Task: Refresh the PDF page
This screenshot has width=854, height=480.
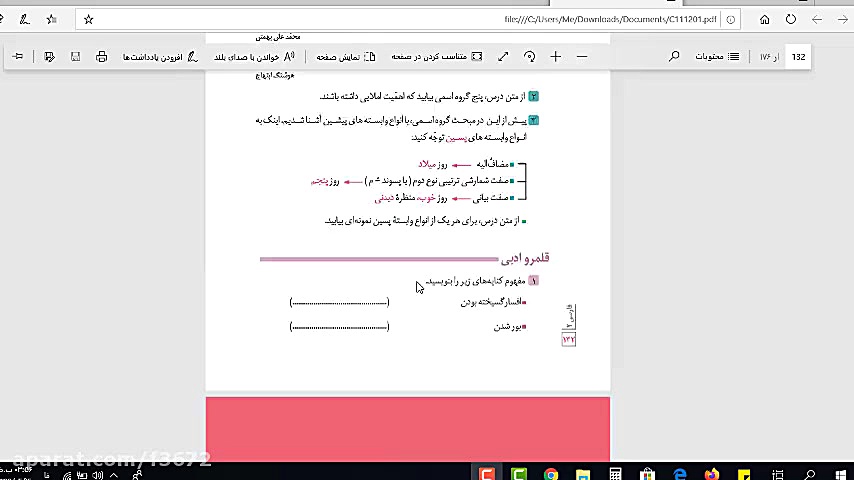Action: pyautogui.click(x=791, y=20)
